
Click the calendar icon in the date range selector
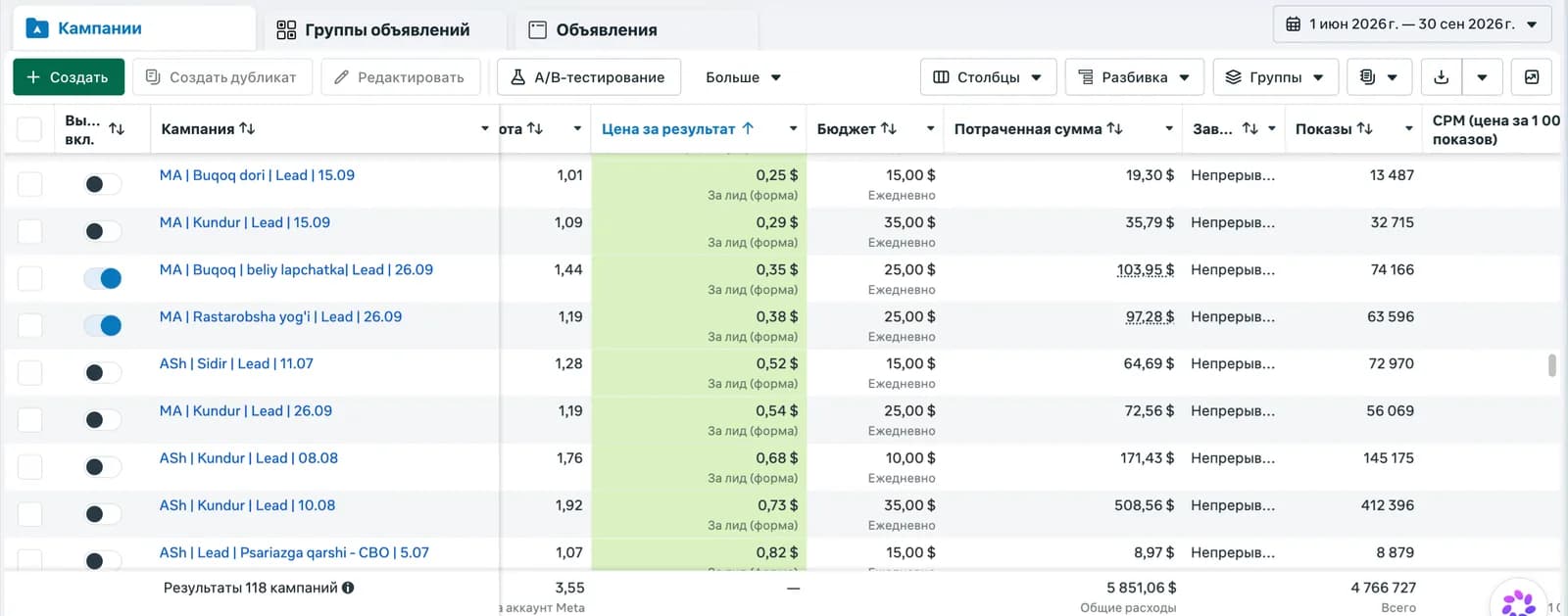point(1294,24)
